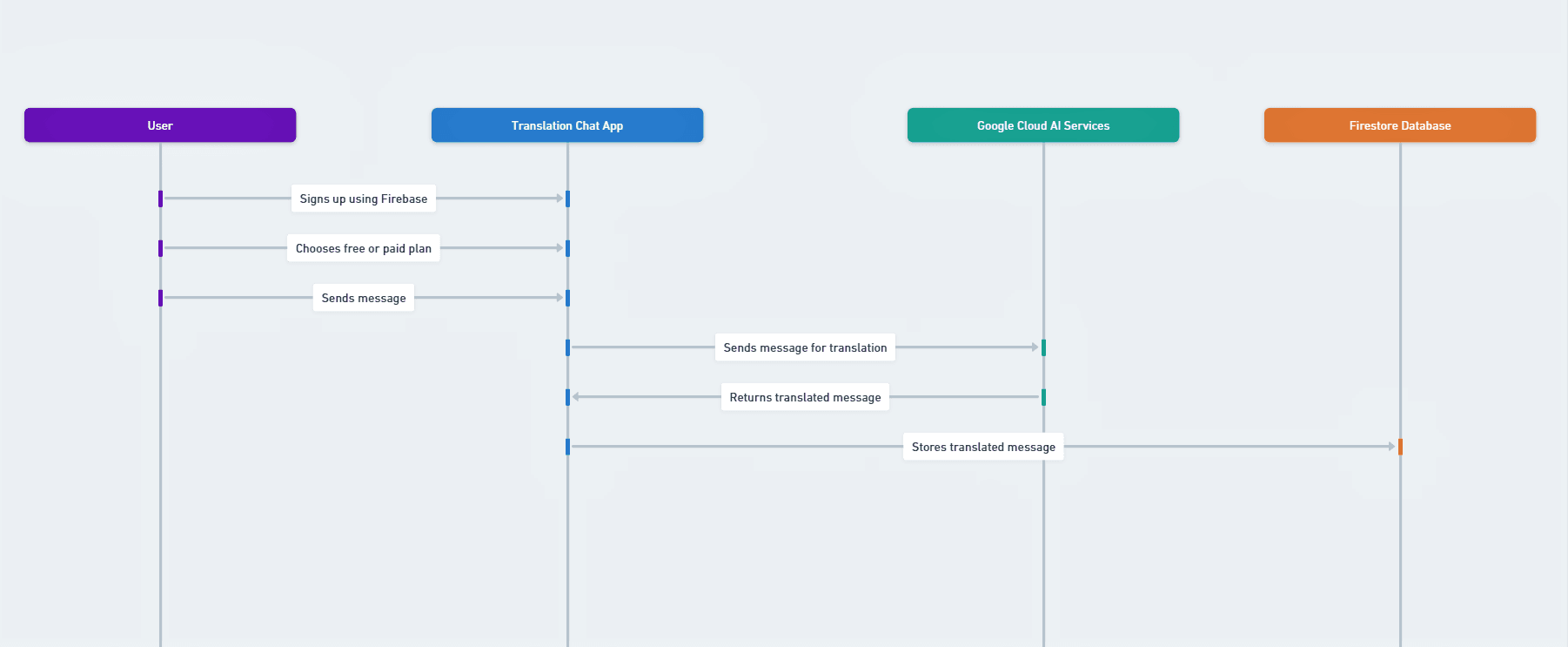
Task: Click the 'Signs up using Firebase' message label
Action: click(364, 199)
